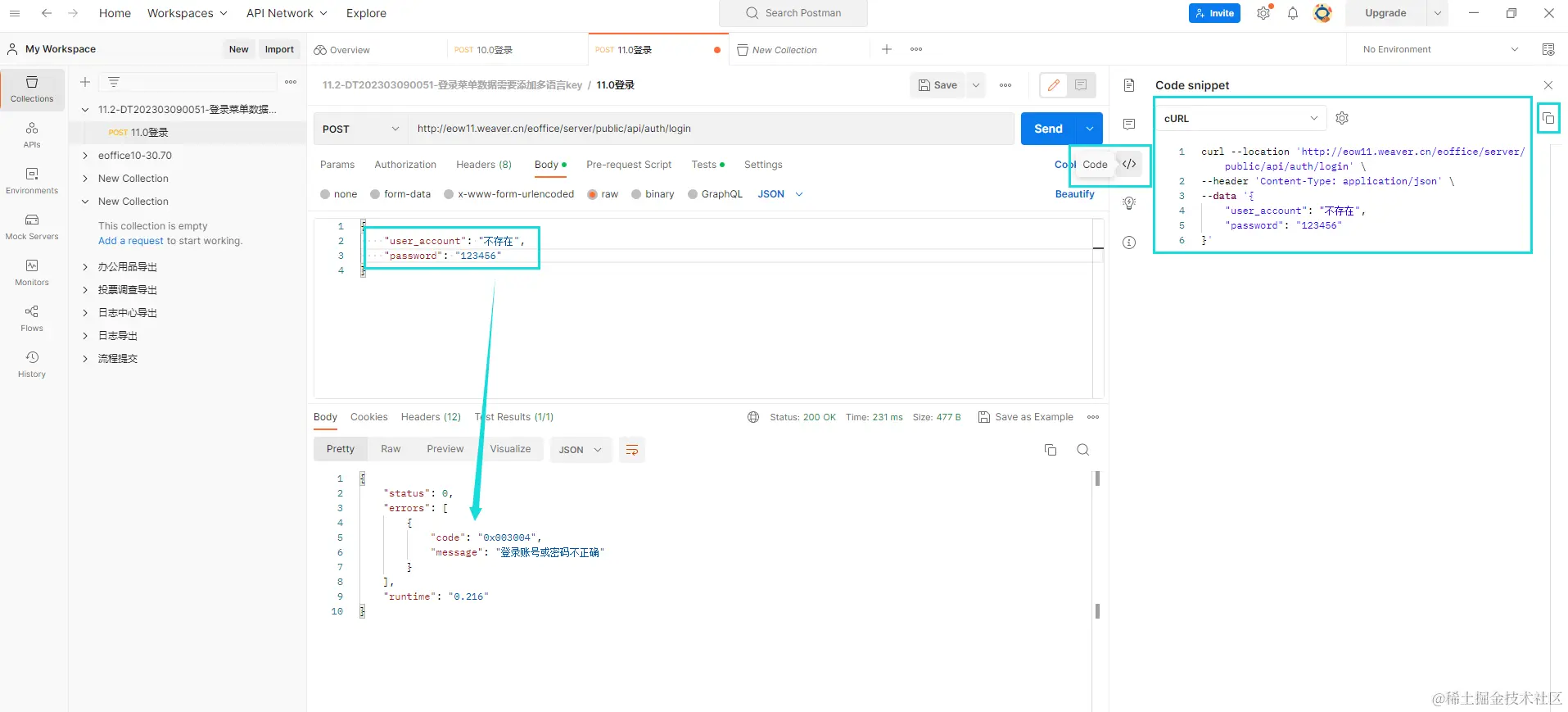The height and width of the screenshot is (712, 1568).
Task: Create a new collection with plus icon
Action: pyautogui.click(x=85, y=82)
